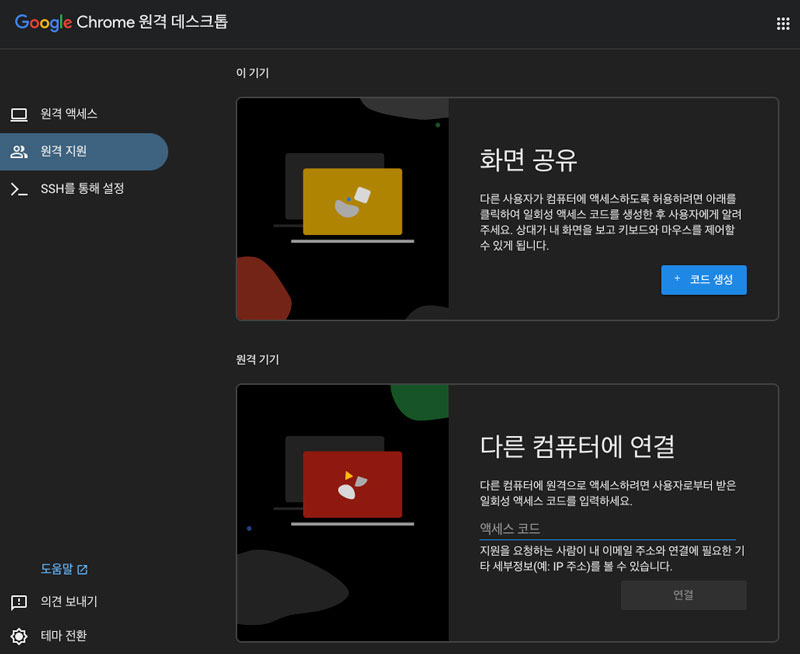Click the 화면 공유 description starting 다른 사용자가 컴퓨터에

click(x=610, y=222)
